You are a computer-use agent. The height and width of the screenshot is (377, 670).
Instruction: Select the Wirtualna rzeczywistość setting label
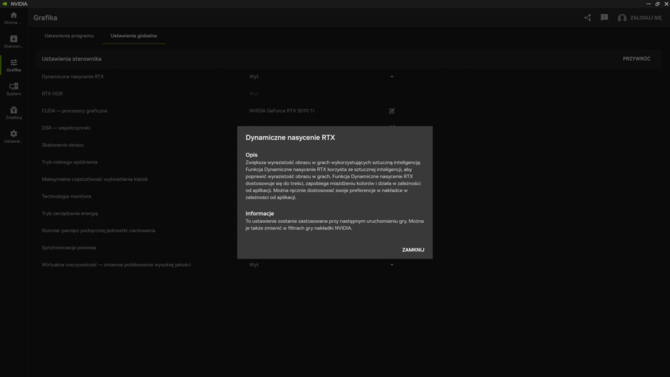click(x=116, y=265)
